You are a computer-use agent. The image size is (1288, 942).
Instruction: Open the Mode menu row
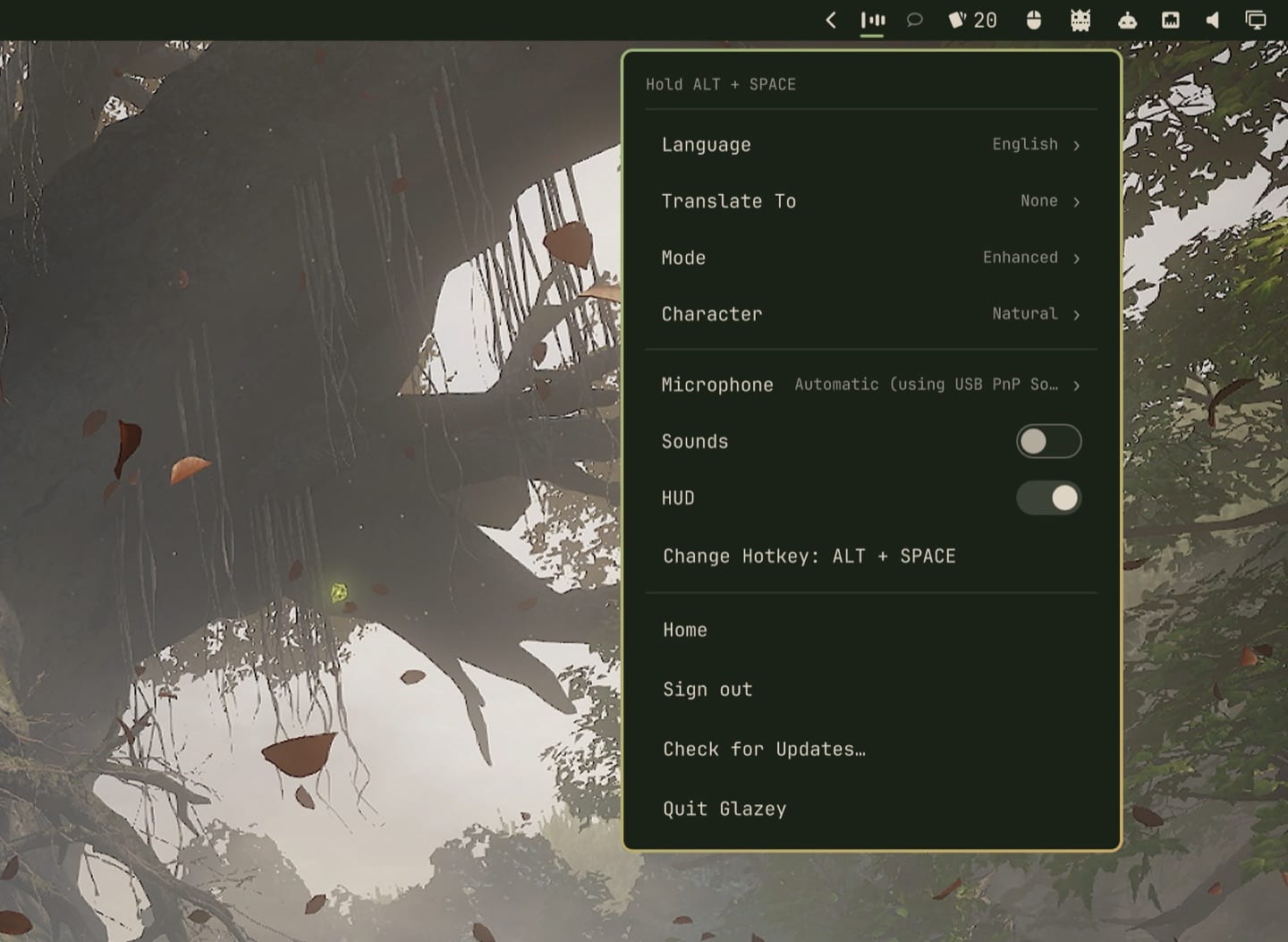point(871,258)
